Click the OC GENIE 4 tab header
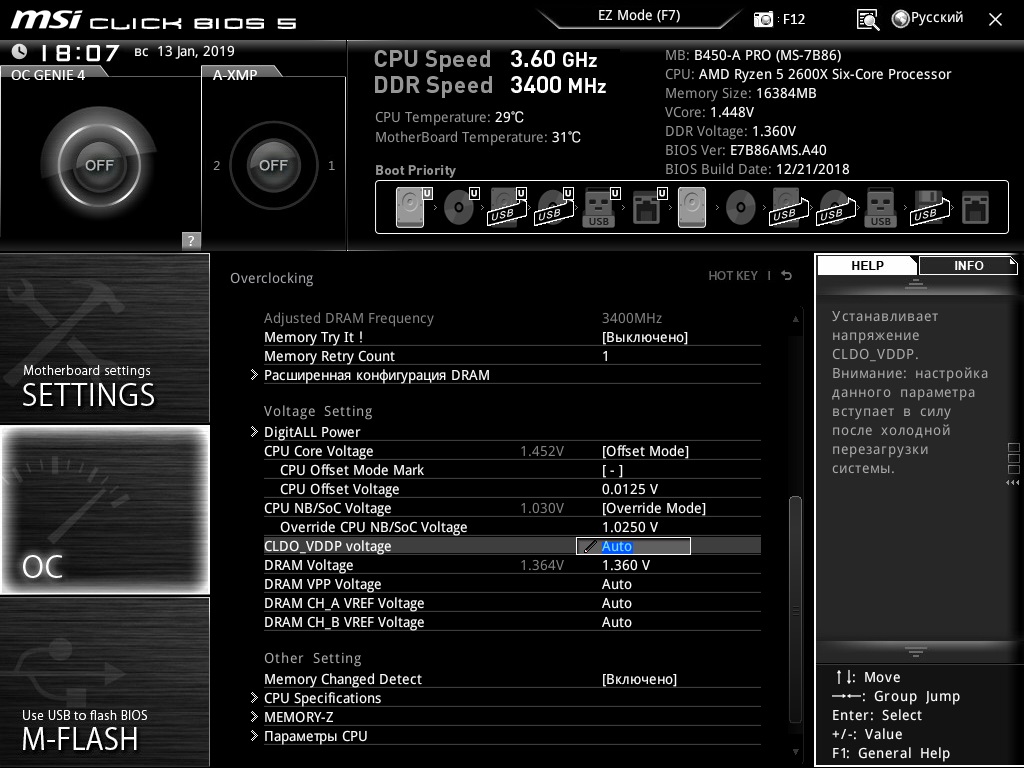1024x768 pixels. pos(48,75)
